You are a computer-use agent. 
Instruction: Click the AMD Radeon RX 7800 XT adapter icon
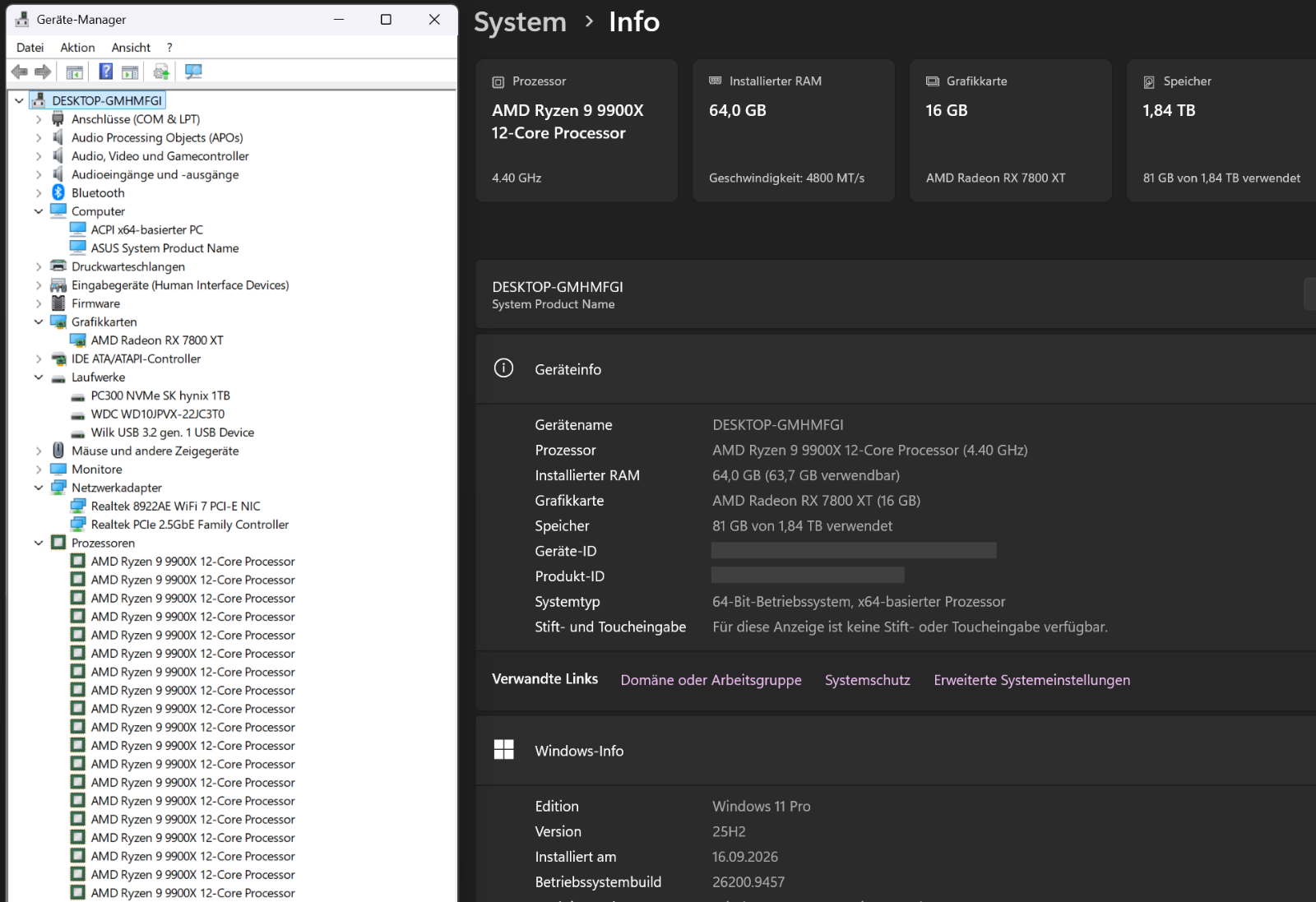78,340
